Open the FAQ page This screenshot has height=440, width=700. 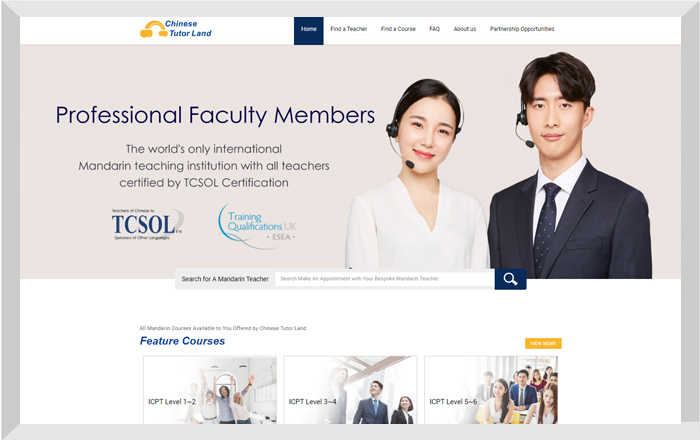click(434, 29)
